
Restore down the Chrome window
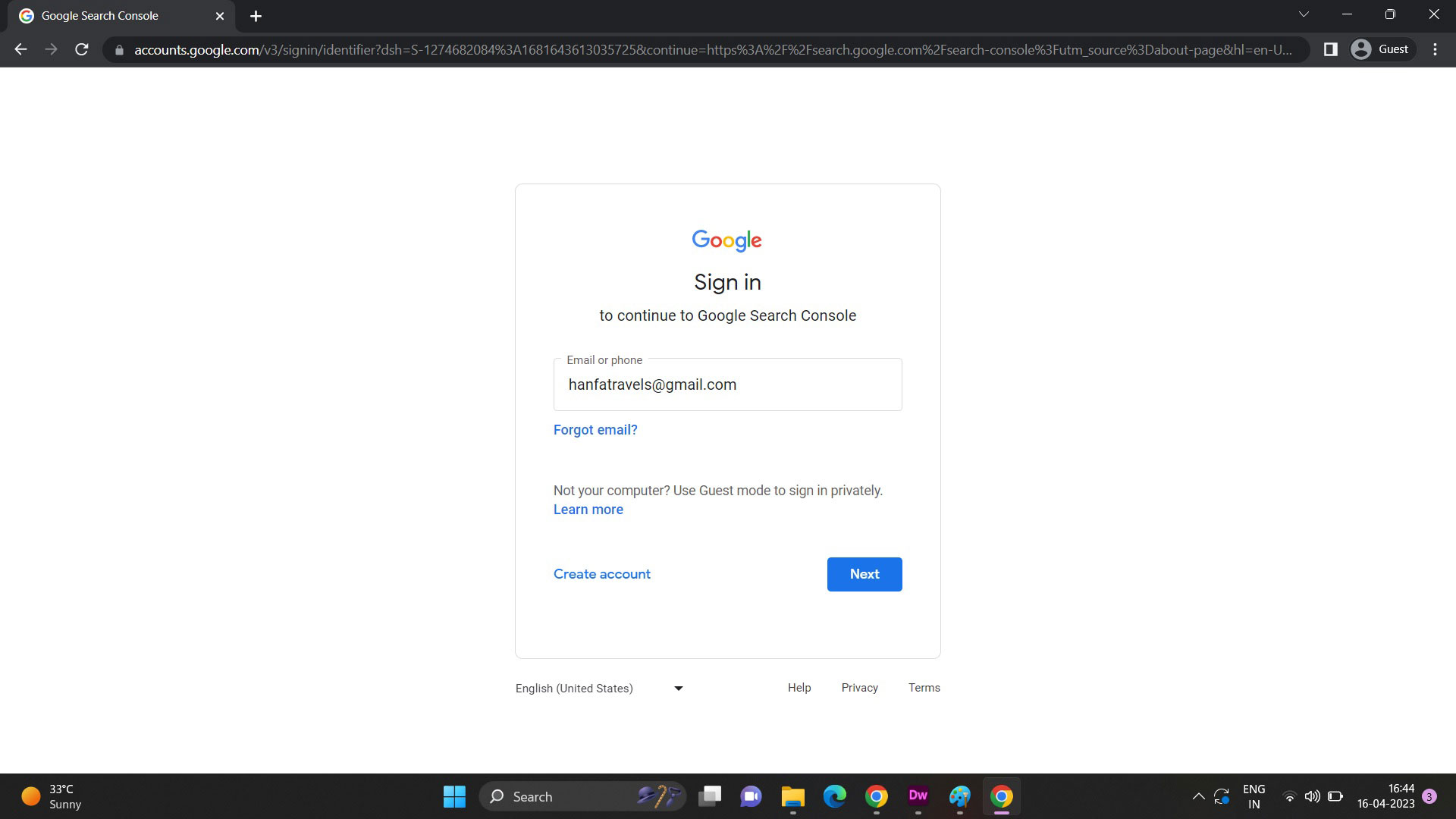click(x=1390, y=14)
